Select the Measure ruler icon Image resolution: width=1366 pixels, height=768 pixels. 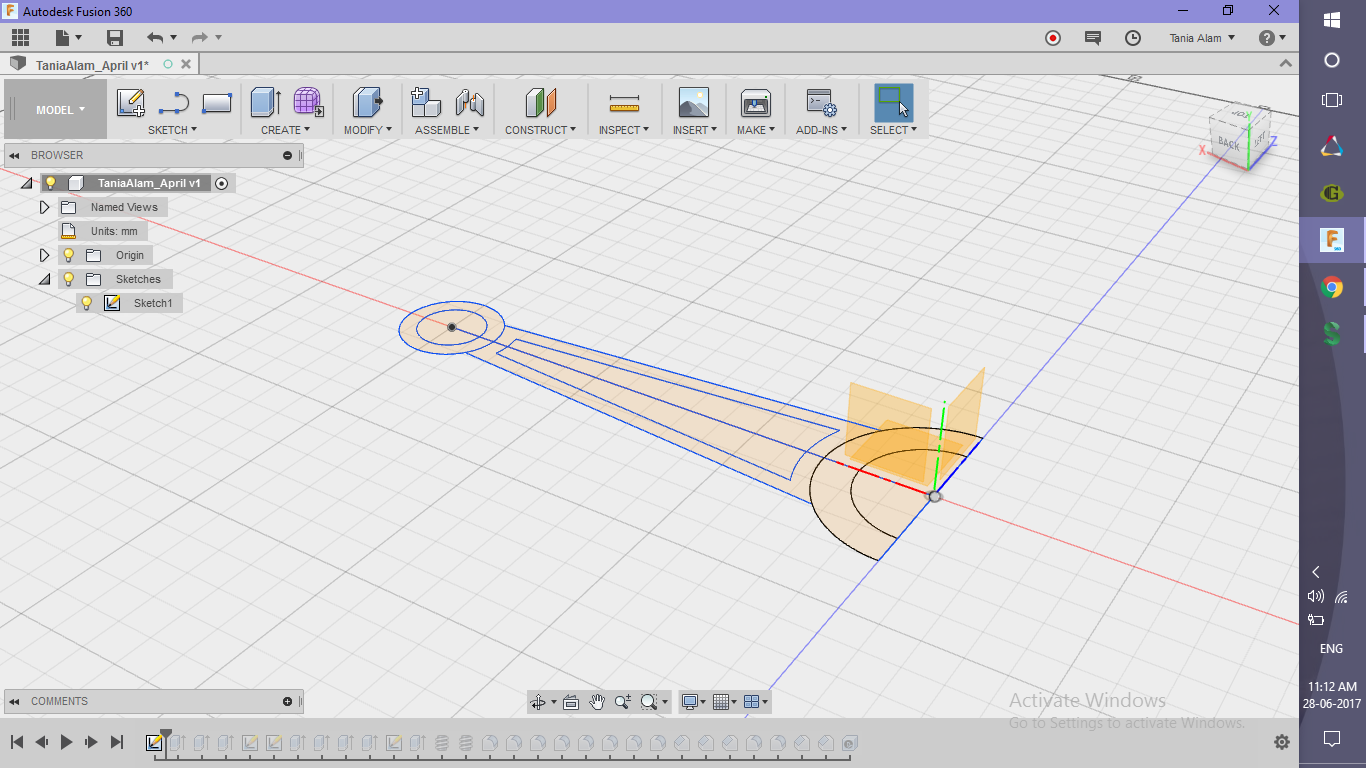point(624,102)
